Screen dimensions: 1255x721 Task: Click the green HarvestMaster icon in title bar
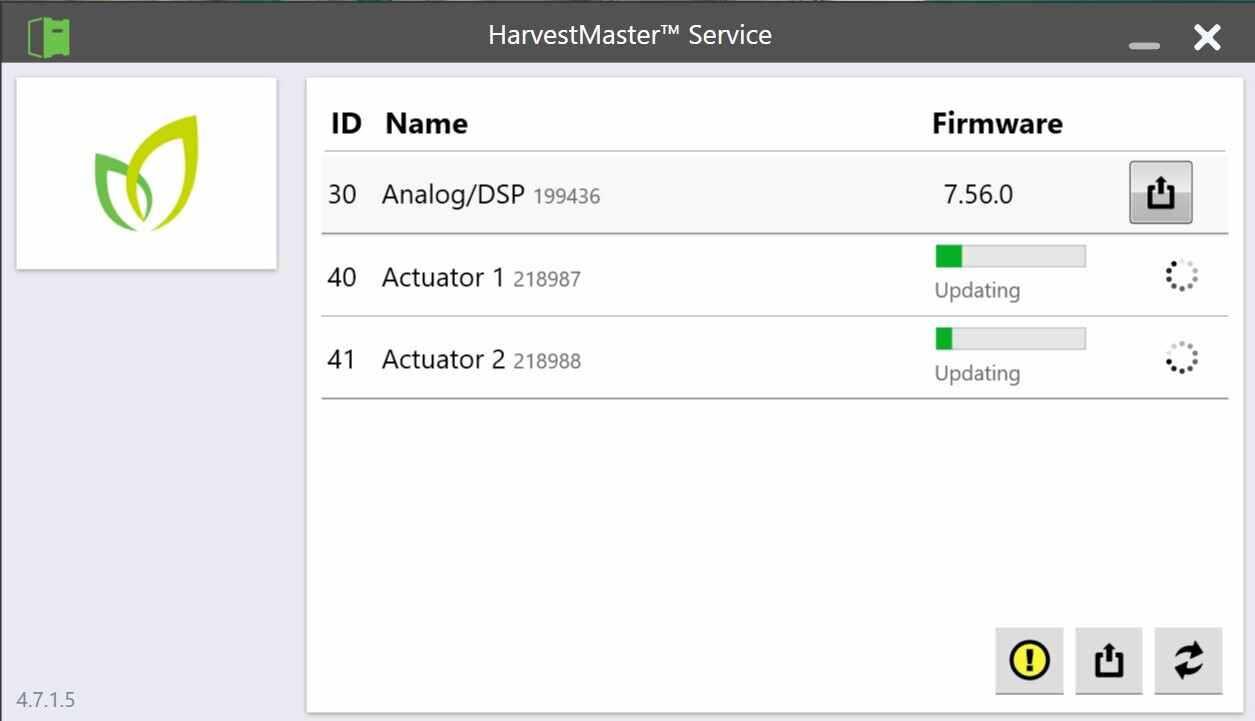(x=49, y=37)
